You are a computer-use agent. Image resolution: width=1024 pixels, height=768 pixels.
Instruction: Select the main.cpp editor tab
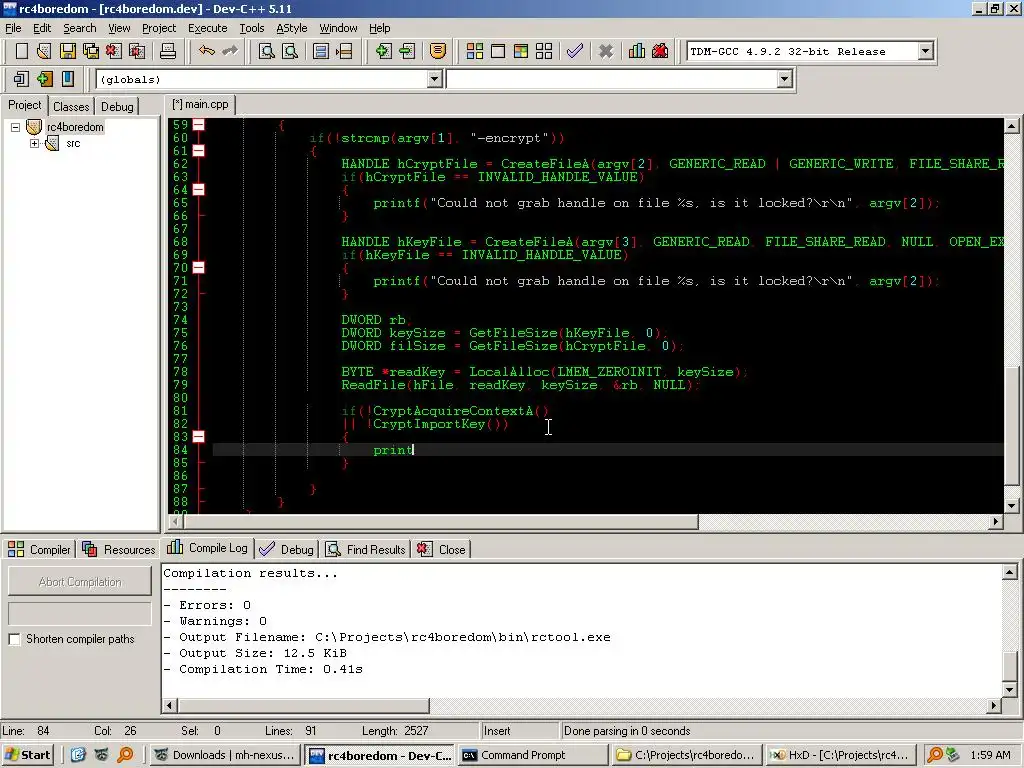point(200,104)
